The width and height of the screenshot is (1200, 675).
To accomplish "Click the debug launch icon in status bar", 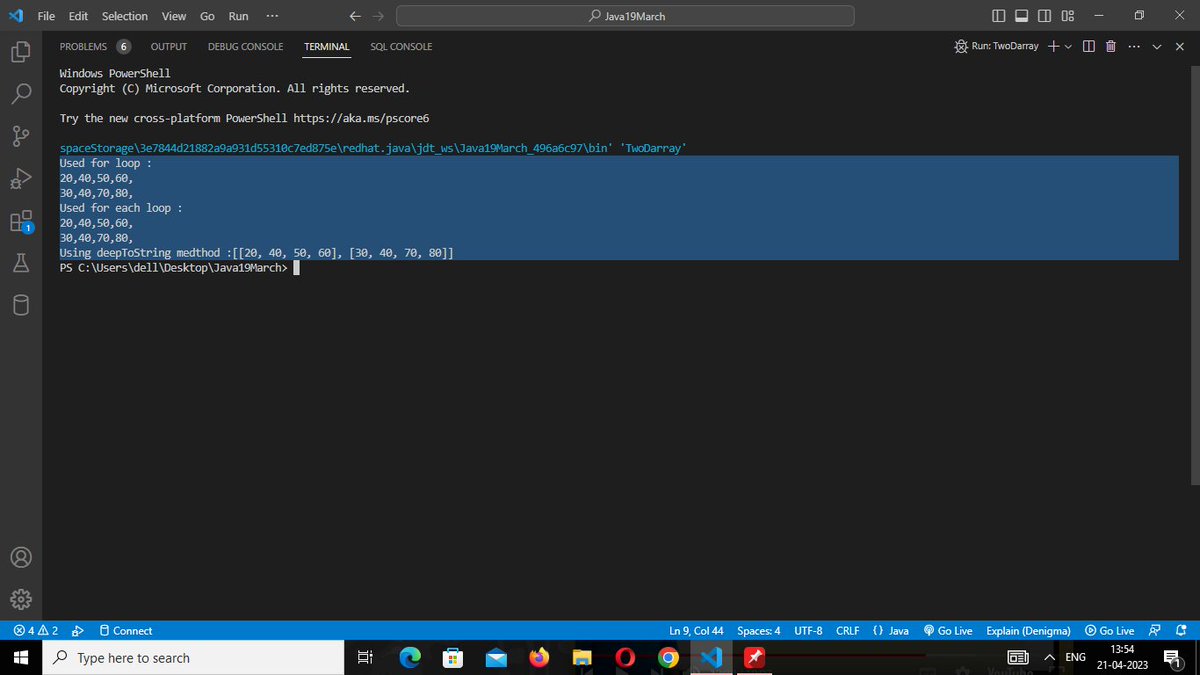I will click(78, 631).
